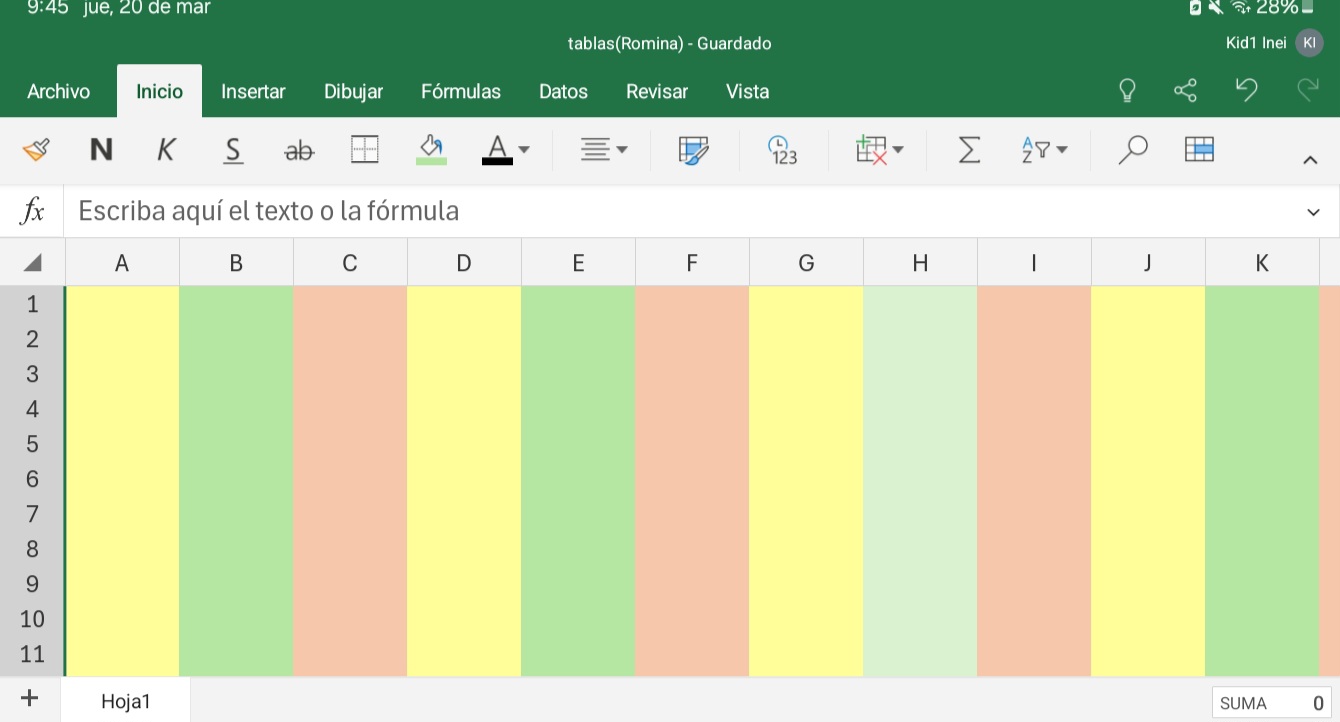Add a new sheet with plus button

[x=29, y=699]
